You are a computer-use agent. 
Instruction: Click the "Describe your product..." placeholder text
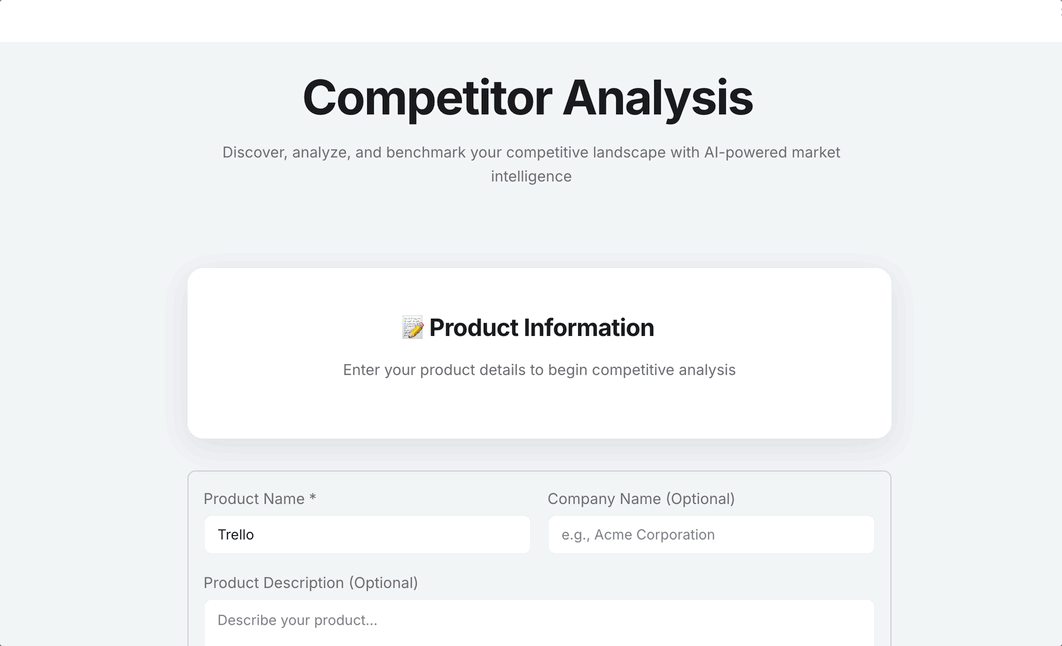[x=297, y=620]
